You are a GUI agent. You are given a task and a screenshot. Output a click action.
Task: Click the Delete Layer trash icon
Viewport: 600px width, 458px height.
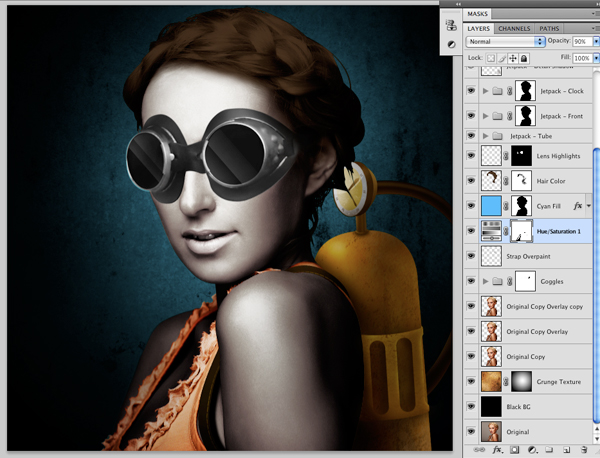(x=584, y=450)
